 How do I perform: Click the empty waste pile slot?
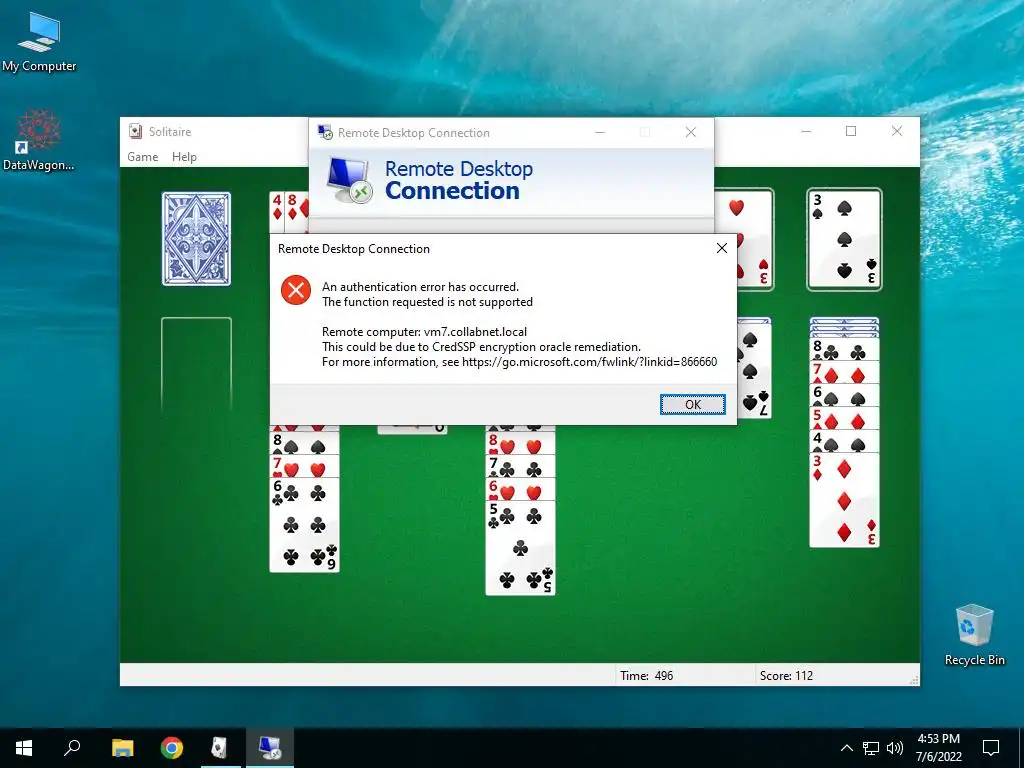[x=197, y=364]
